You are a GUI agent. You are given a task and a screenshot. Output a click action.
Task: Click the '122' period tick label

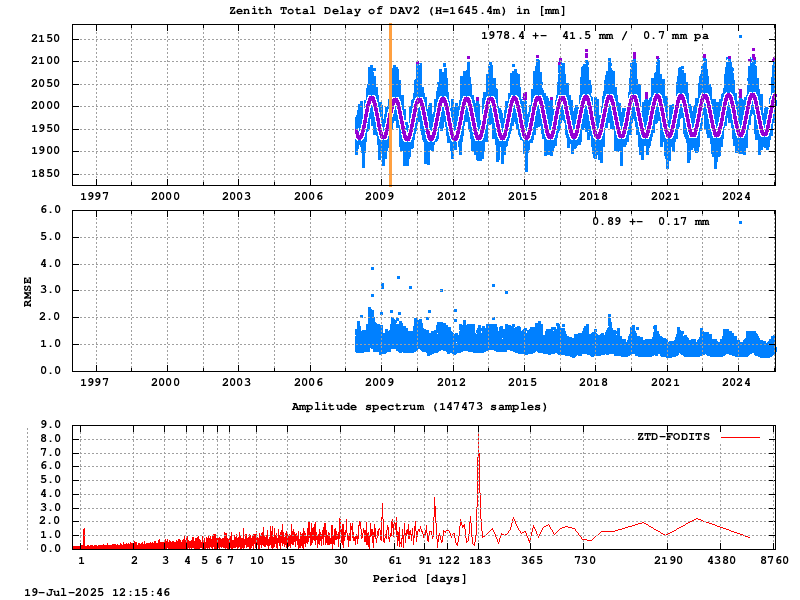[x=449, y=560]
